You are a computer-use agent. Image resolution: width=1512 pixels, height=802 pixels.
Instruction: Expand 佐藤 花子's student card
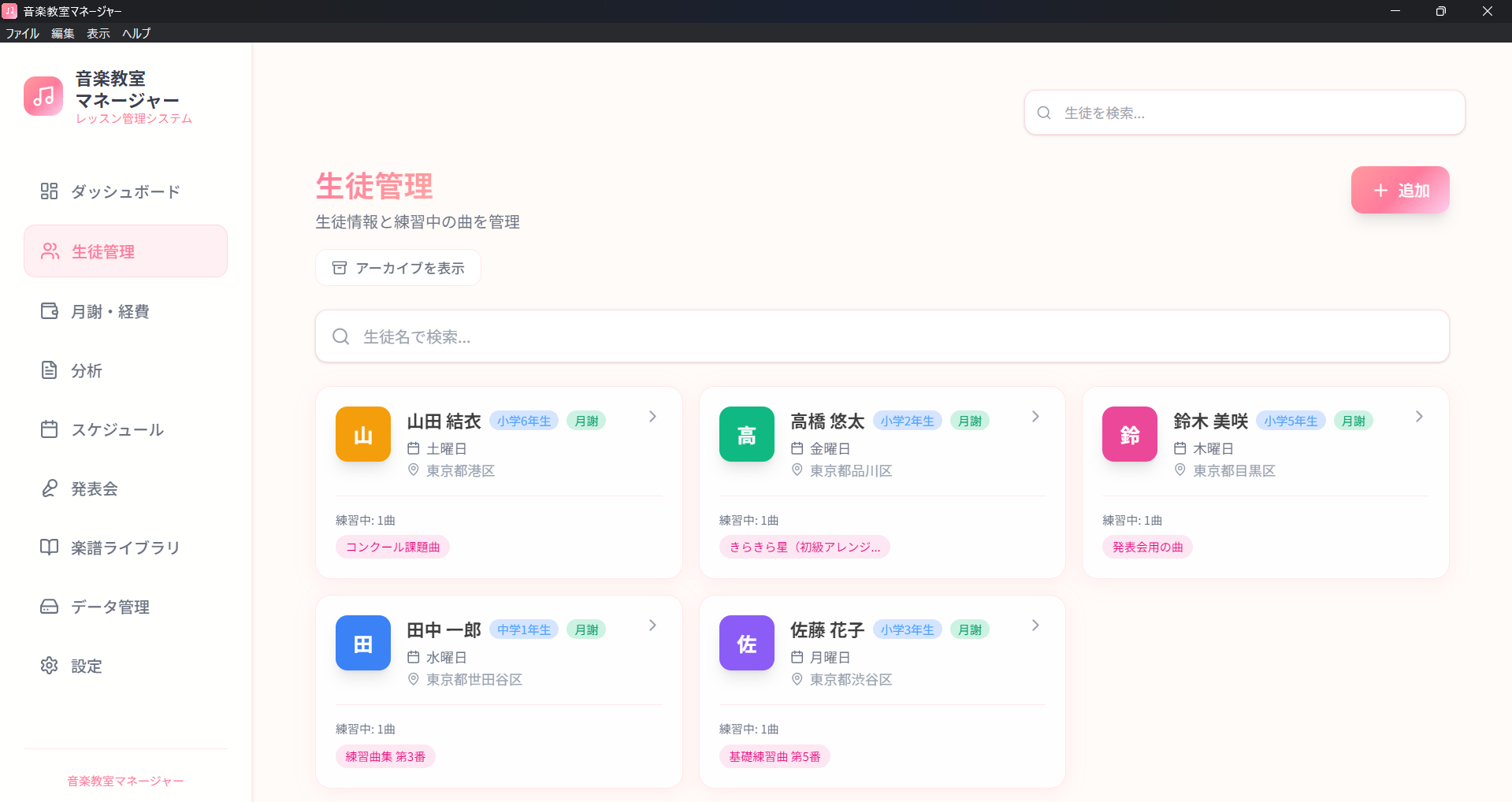pyautogui.click(x=1035, y=626)
